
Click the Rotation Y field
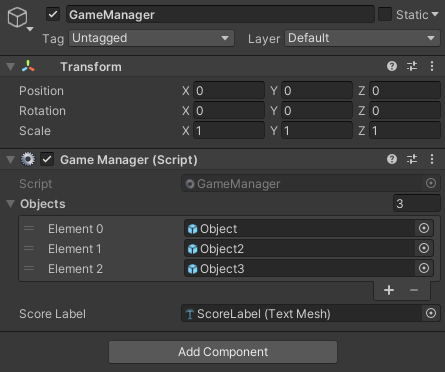[x=317, y=110]
